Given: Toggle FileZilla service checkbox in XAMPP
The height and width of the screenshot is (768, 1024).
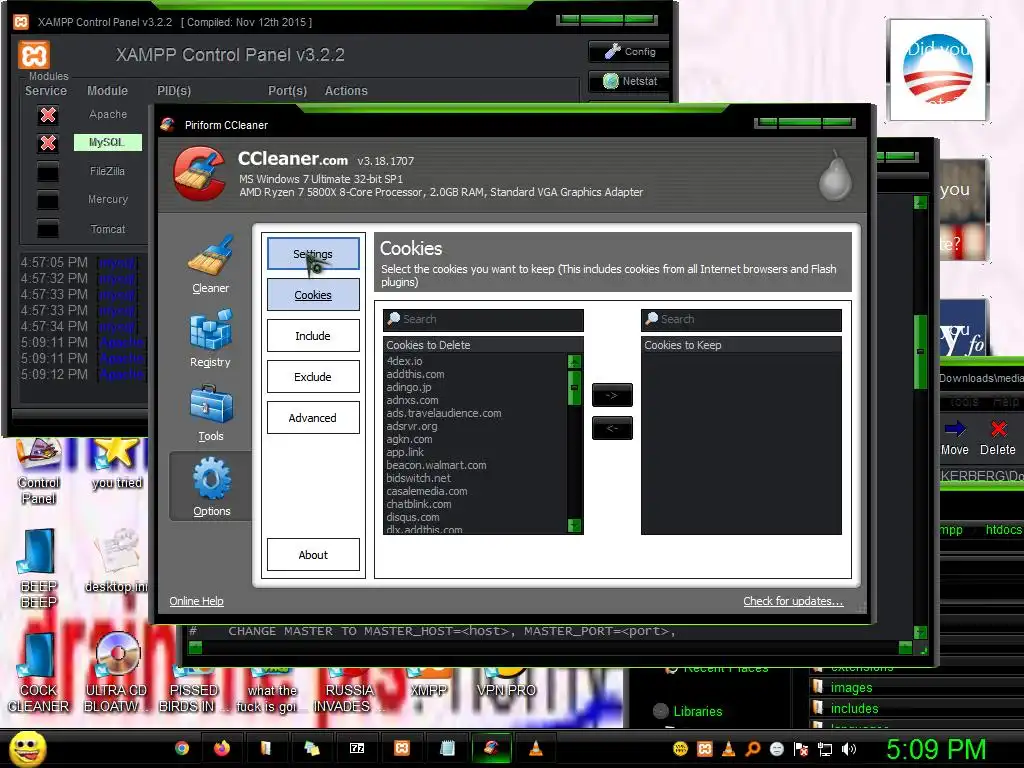Looking at the screenshot, I should click(48, 172).
